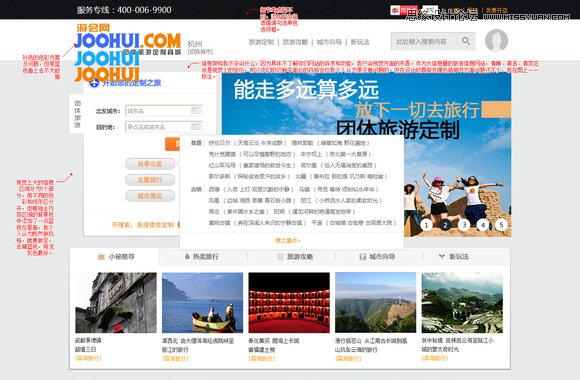Select the 团体旅游 vertical side tab
Viewport: 580px width, 380px height.
tap(77, 114)
